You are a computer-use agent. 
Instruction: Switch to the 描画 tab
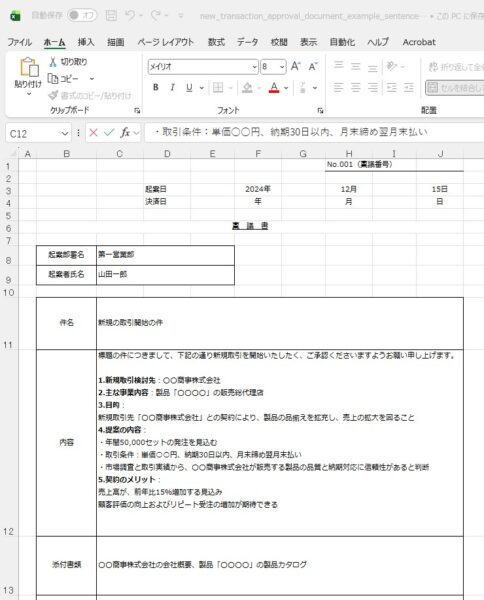tap(116, 42)
